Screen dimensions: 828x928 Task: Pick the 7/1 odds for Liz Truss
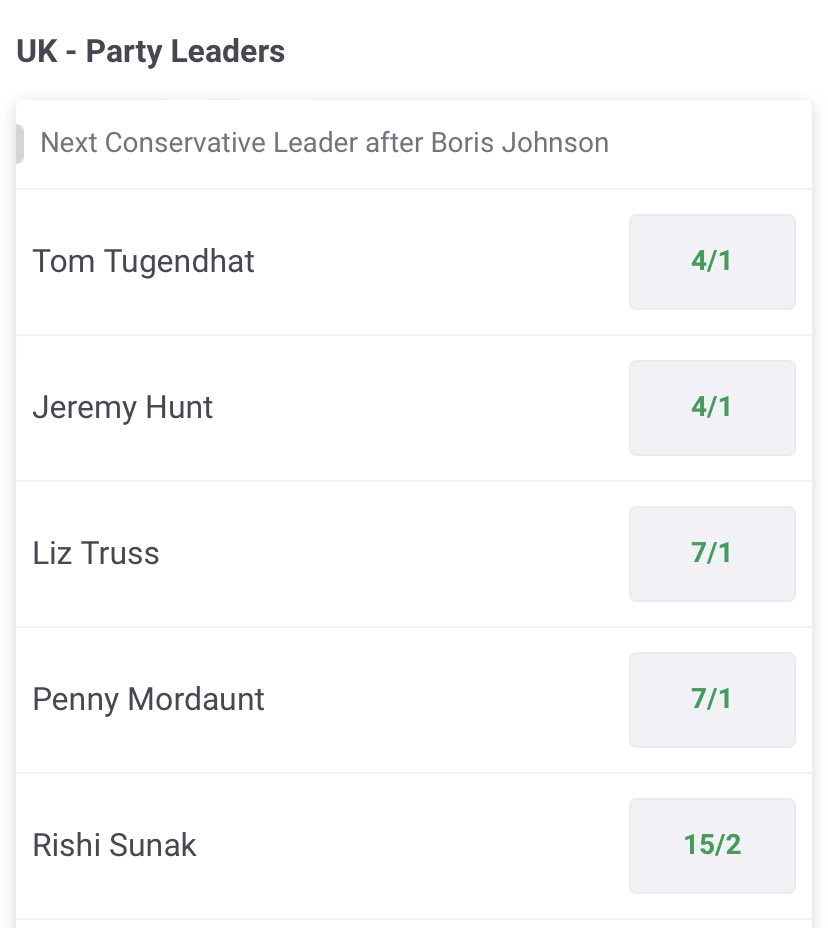712,554
